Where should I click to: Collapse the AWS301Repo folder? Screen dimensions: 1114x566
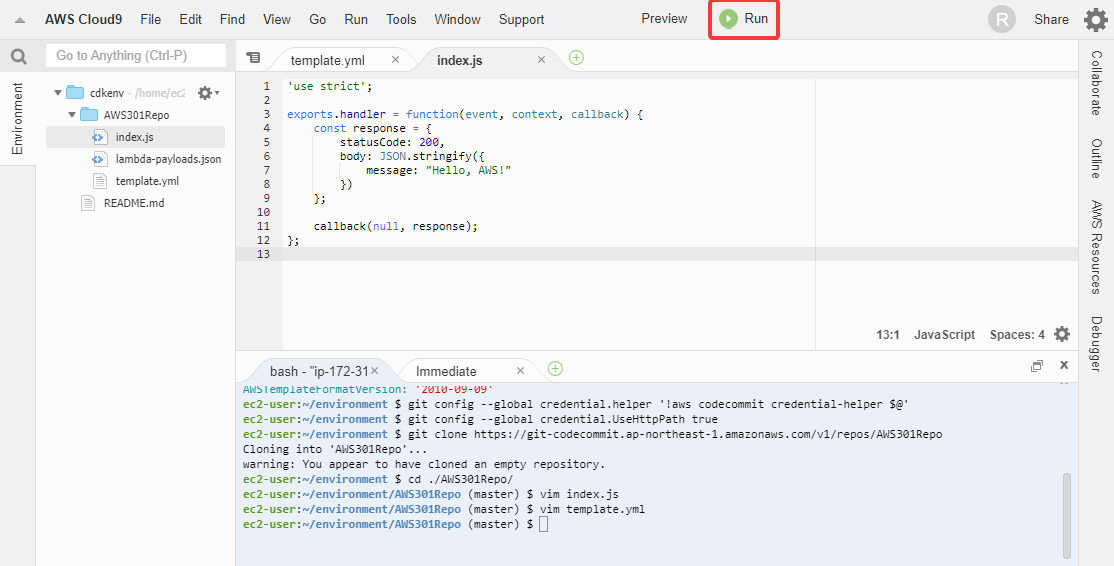tap(72, 115)
